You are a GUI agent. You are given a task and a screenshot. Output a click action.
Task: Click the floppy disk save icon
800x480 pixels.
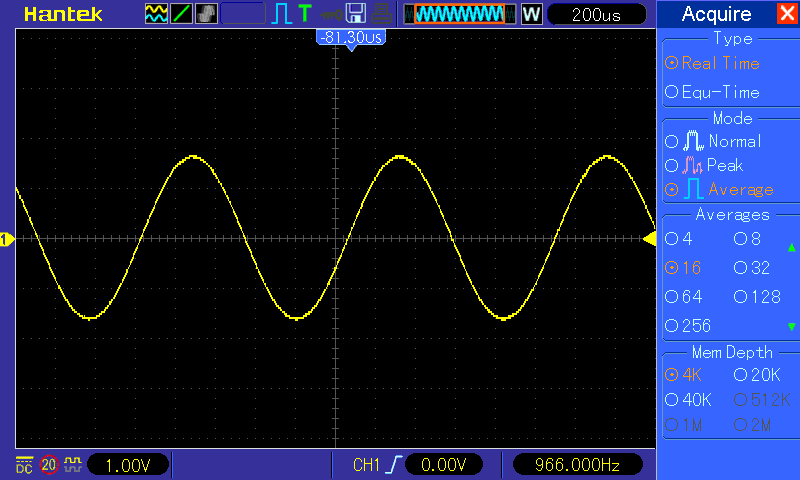pos(356,14)
